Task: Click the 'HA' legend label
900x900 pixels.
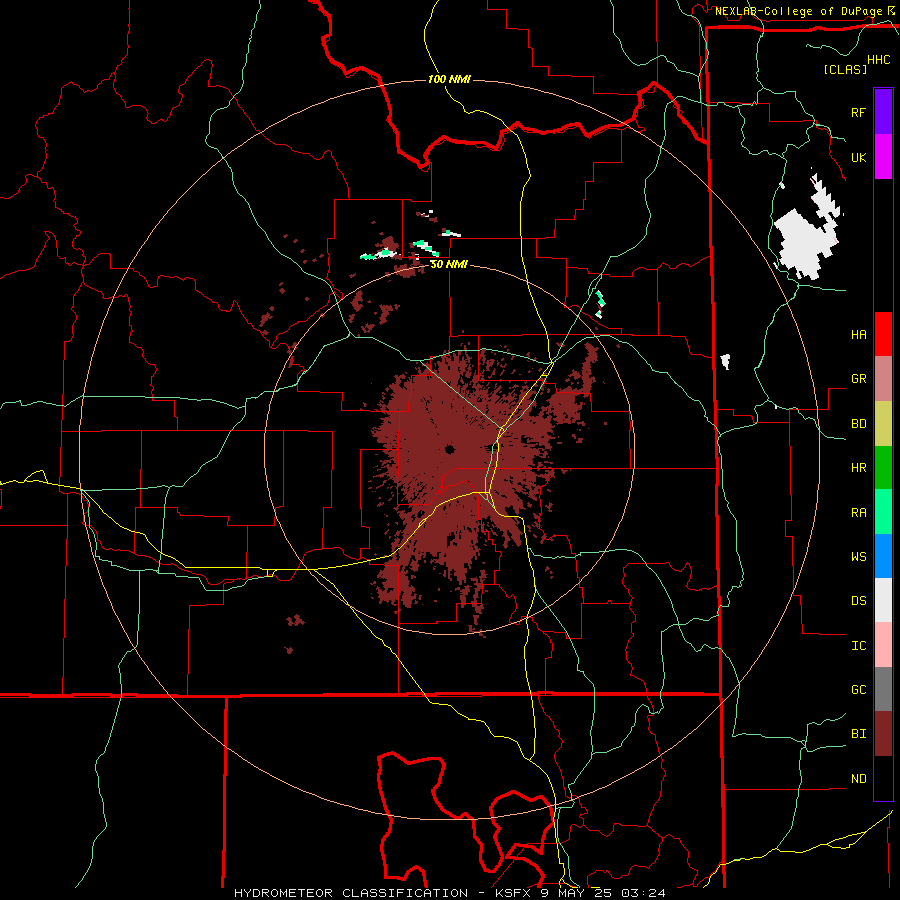Action: coord(859,334)
